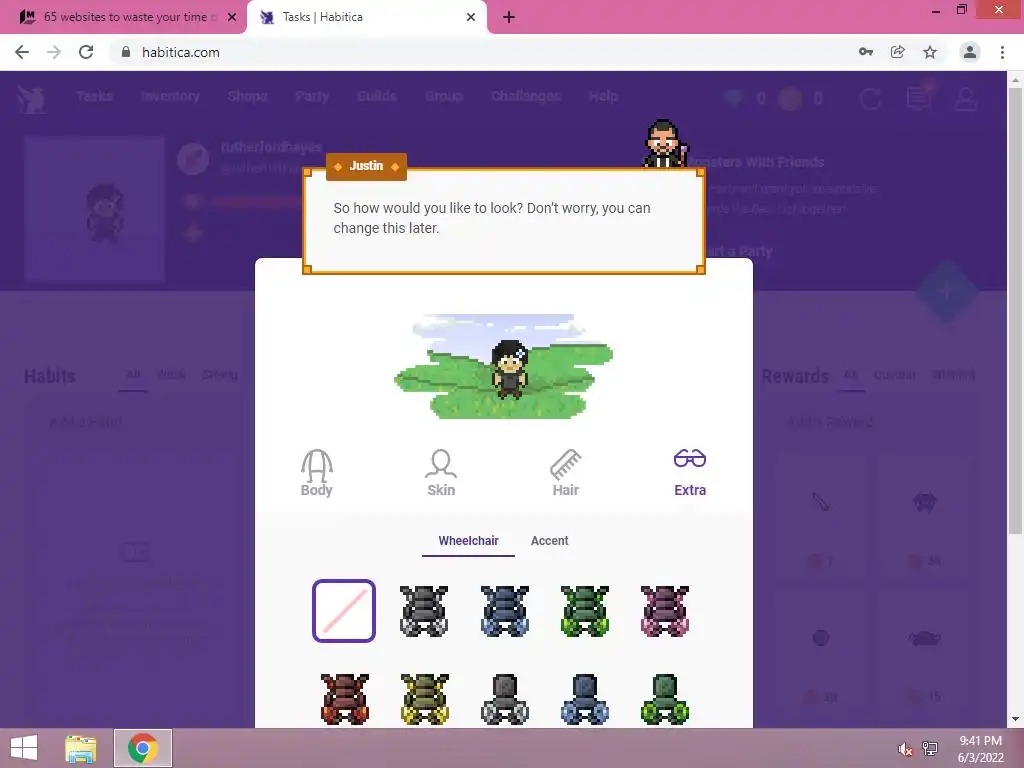
Task: Switch to the Accent sub-tab
Action: point(549,541)
